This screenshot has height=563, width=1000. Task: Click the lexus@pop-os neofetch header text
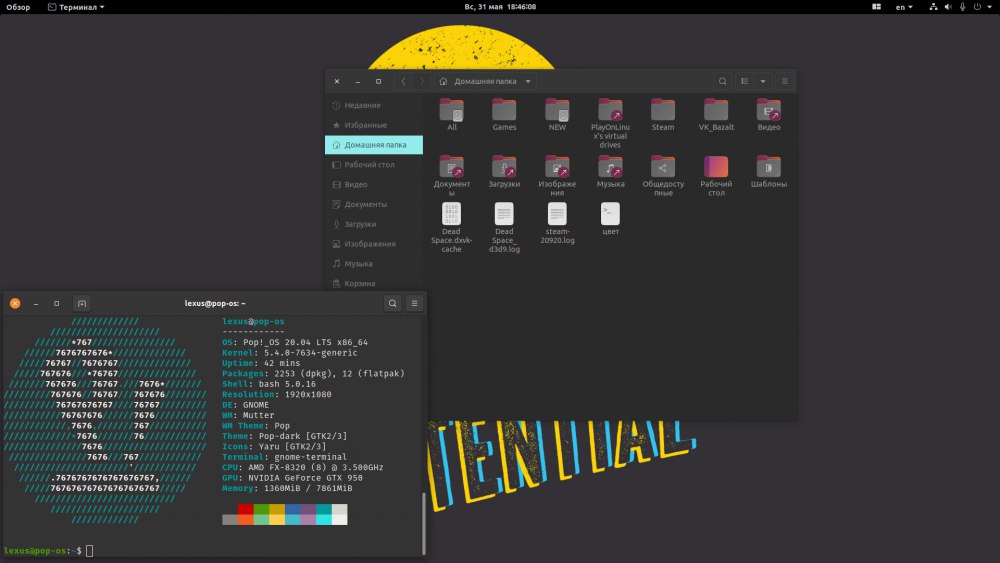[x=253, y=321]
